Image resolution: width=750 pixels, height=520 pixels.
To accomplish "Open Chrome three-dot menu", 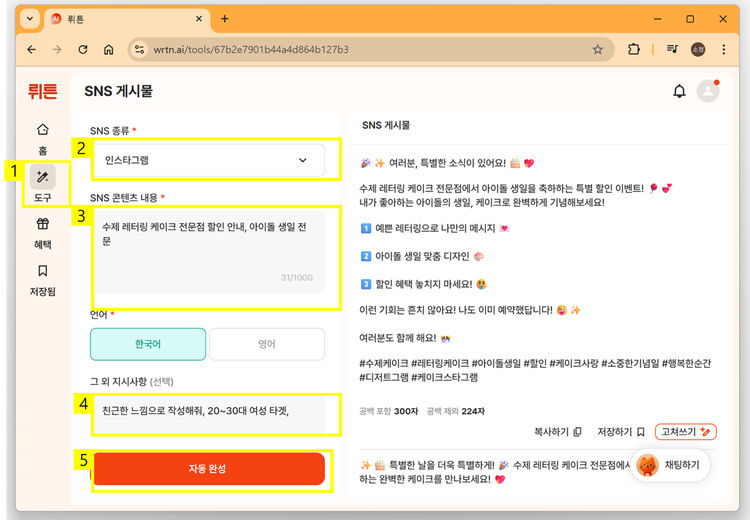I will coord(724,49).
